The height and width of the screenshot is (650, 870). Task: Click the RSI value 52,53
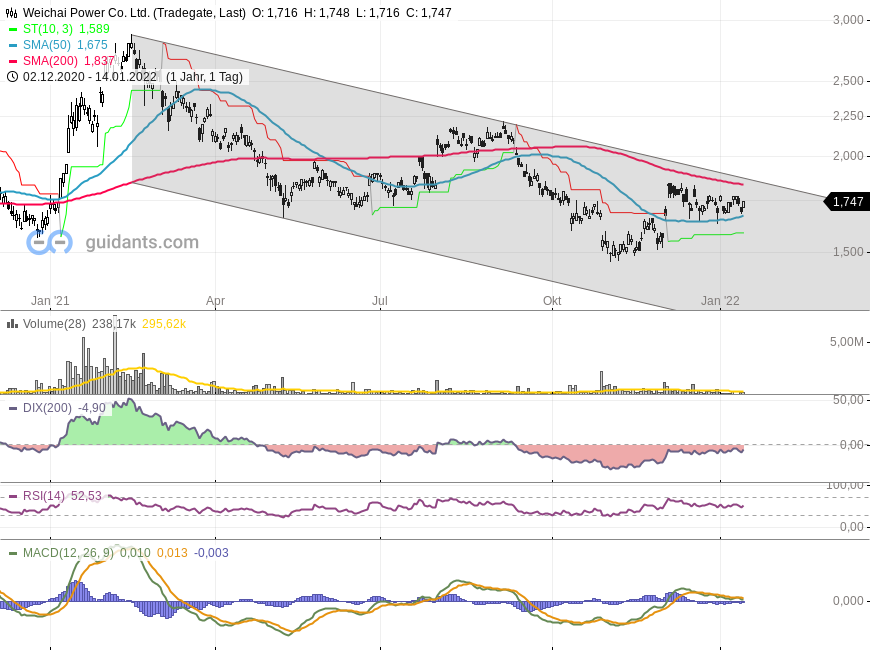tap(87, 496)
